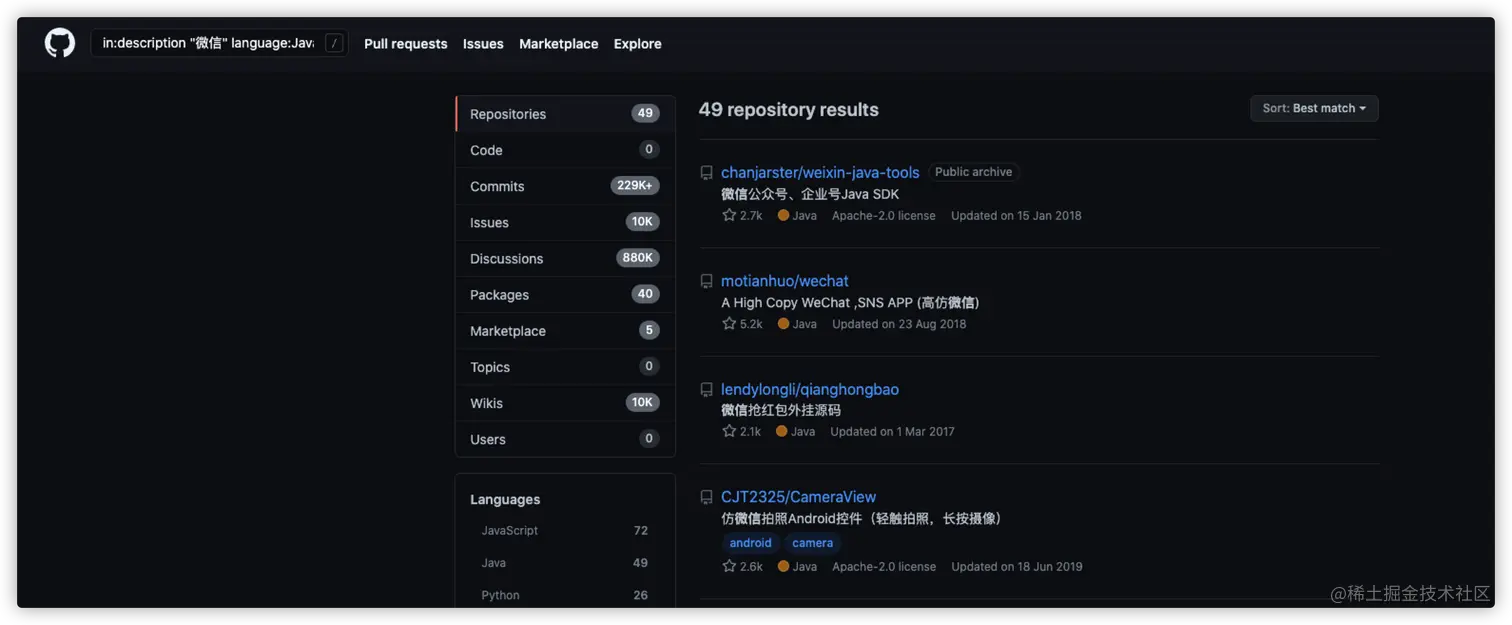Image resolution: width=1512 pixels, height=625 pixels.
Task: Click Updated on 18 Jun 2019 text
Action: coord(1017,566)
